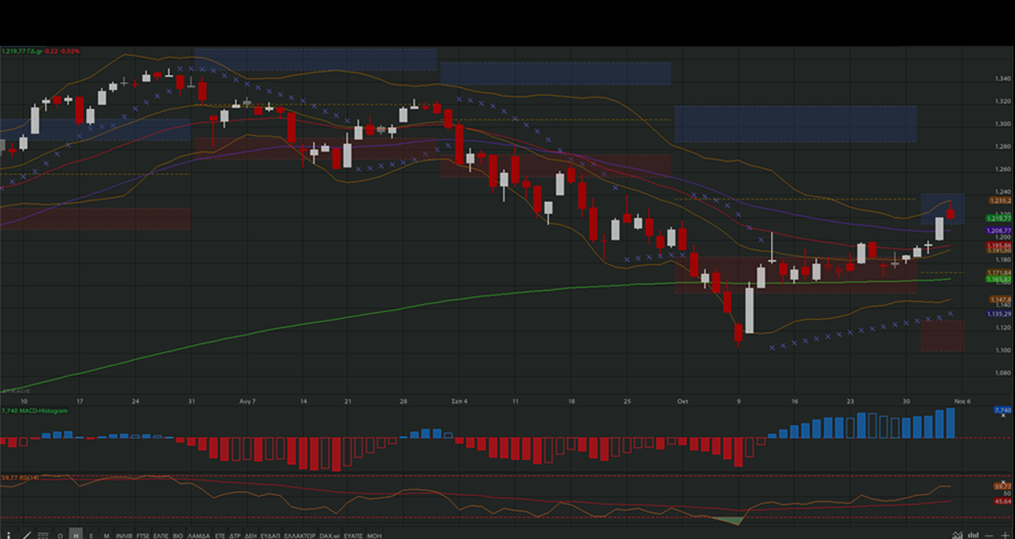This screenshot has width=1015, height=539.
Task: Open the indicators chart icon
Action: click(x=957, y=535)
